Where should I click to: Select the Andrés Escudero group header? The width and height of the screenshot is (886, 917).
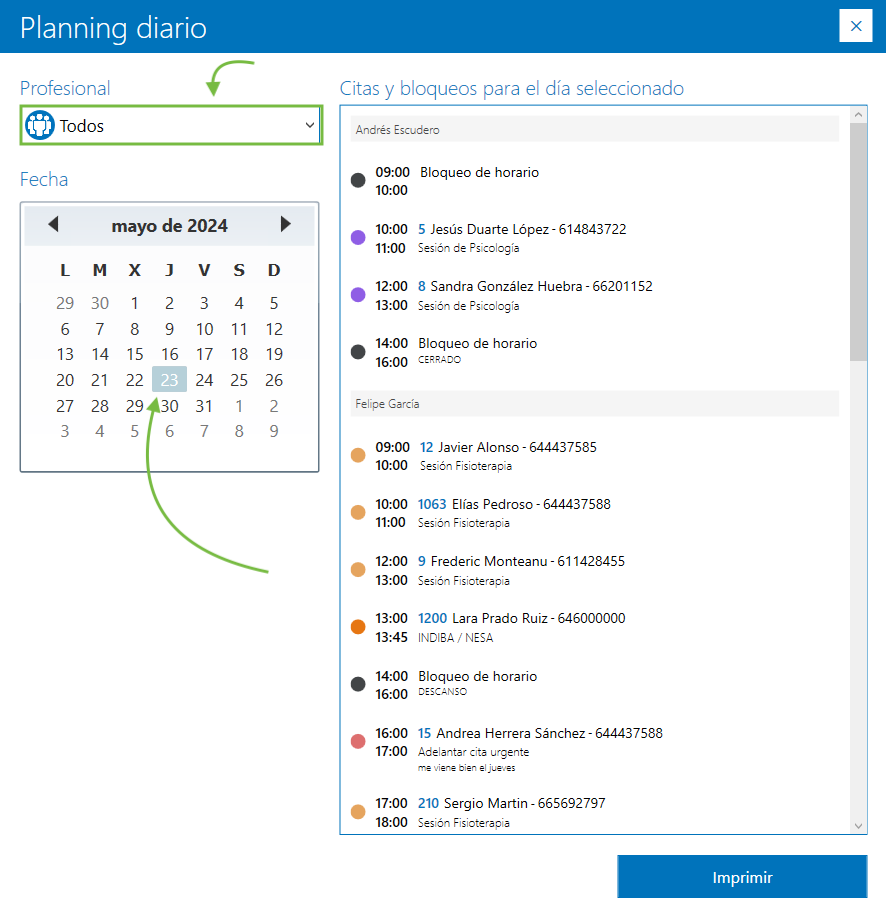tap(595, 130)
